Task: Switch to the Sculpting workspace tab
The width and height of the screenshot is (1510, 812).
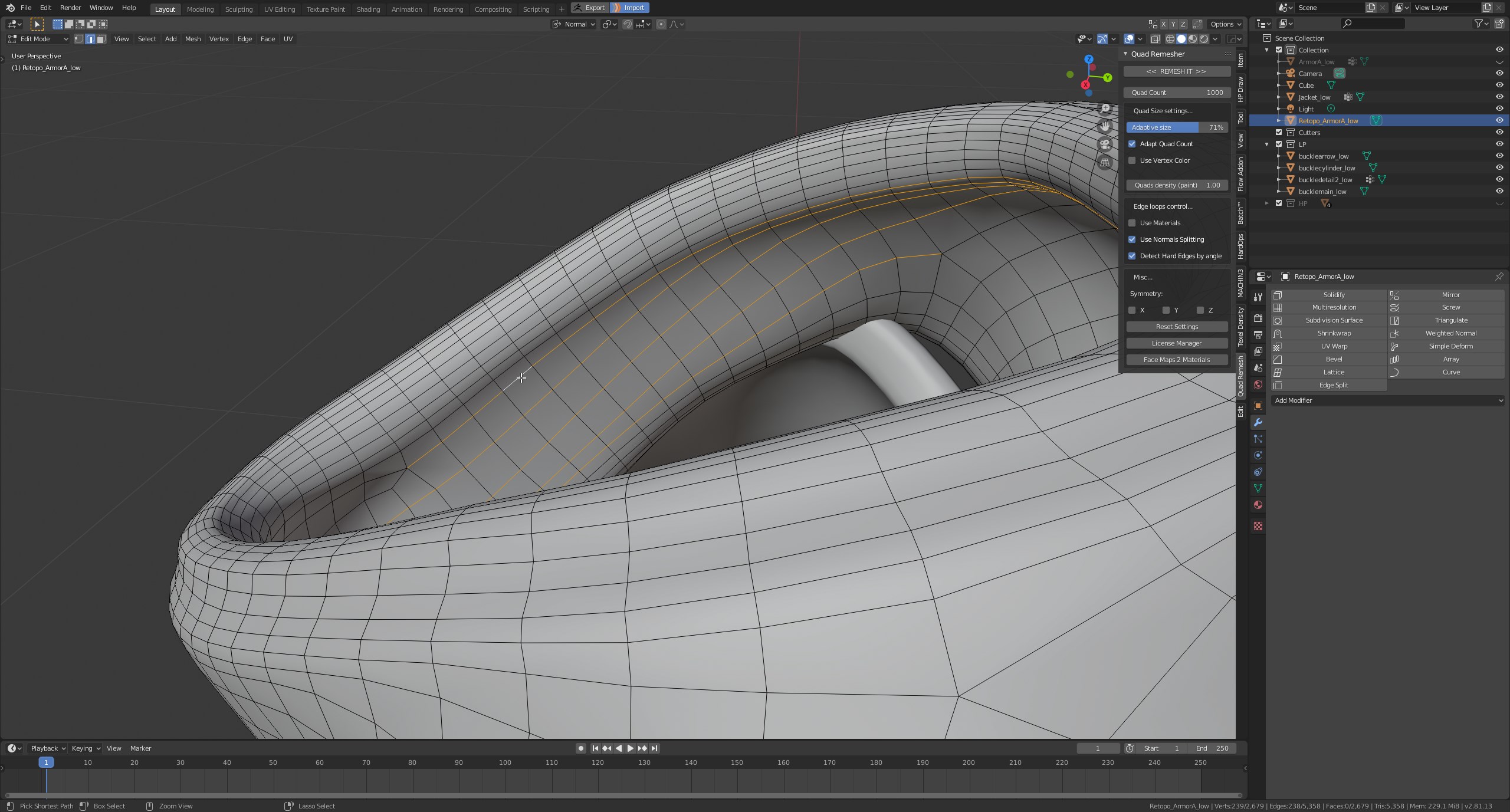Action: 239,9
